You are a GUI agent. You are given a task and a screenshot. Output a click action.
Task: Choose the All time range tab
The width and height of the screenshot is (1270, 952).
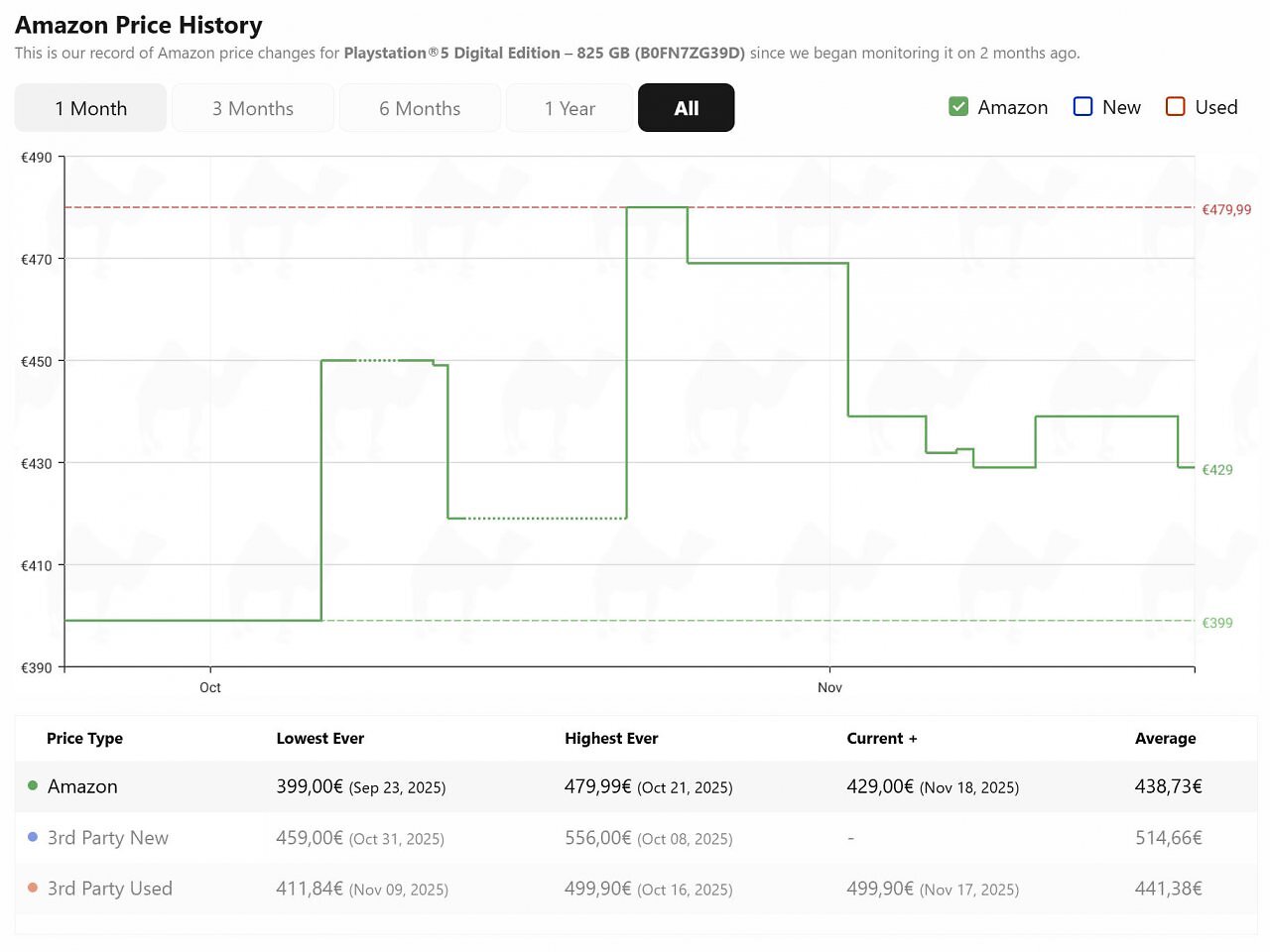pyautogui.click(x=687, y=108)
